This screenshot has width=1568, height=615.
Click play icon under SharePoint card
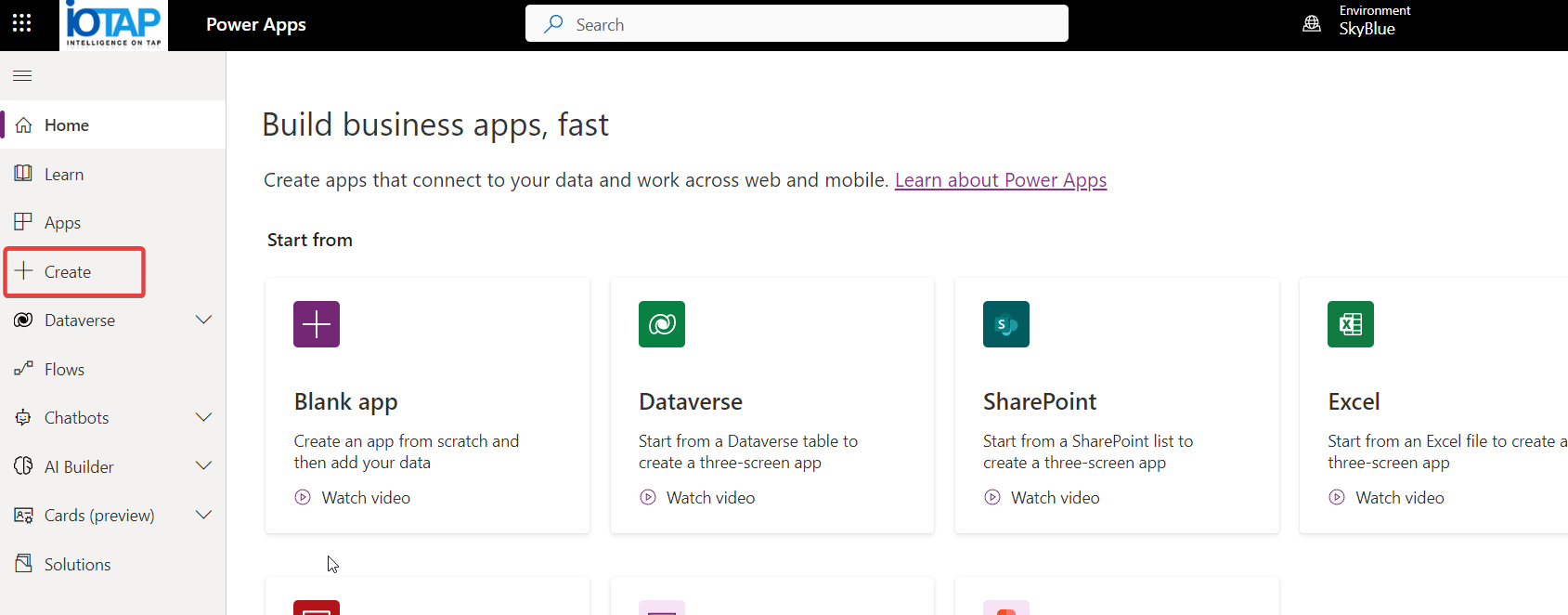point(992,497)
